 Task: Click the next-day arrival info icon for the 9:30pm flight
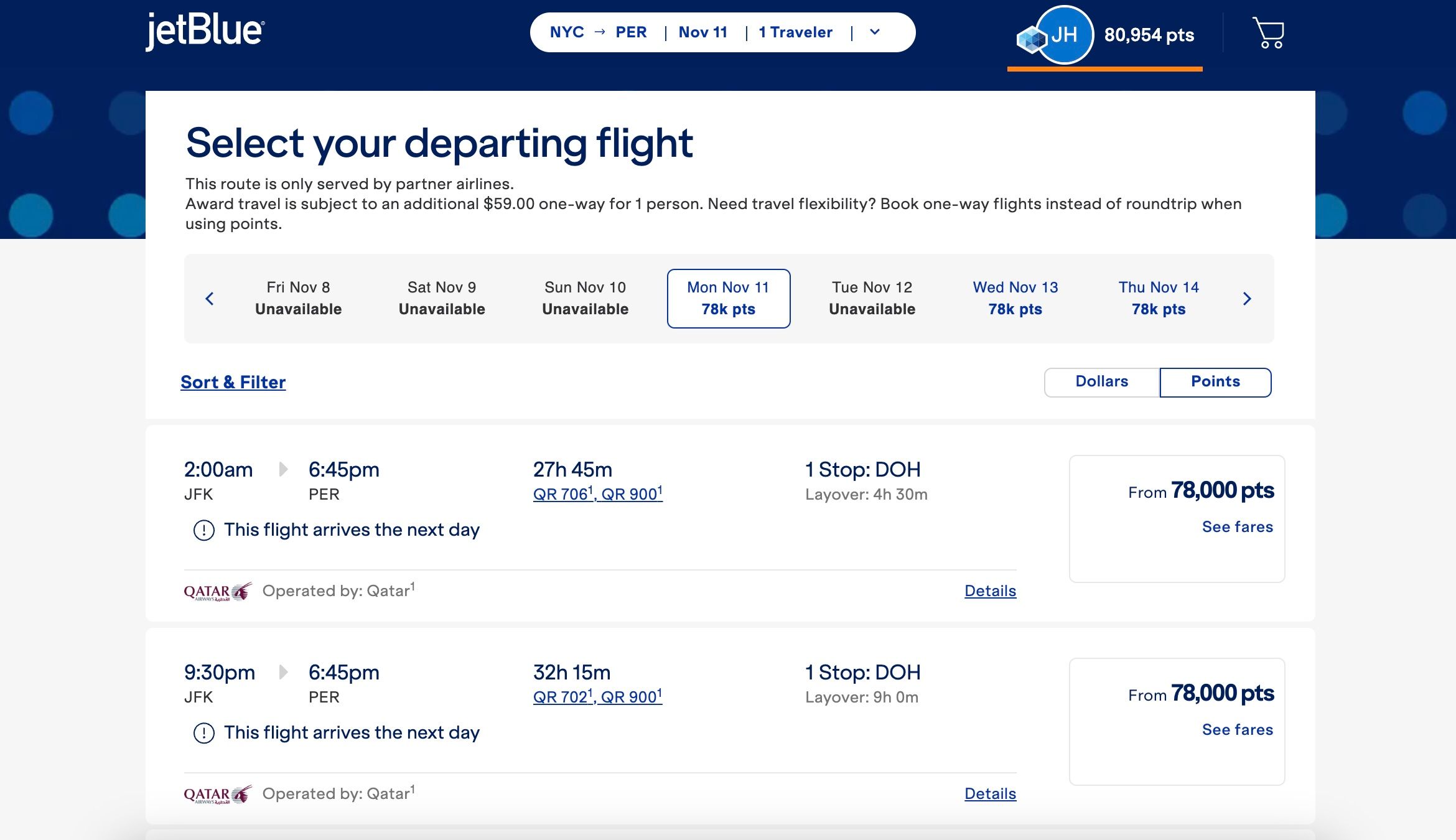203,733
